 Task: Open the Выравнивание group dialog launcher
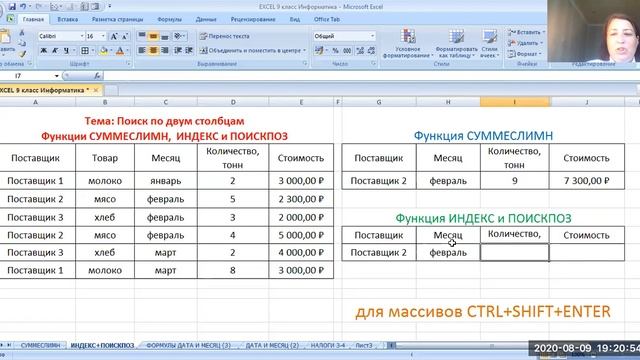click(304, 64)
